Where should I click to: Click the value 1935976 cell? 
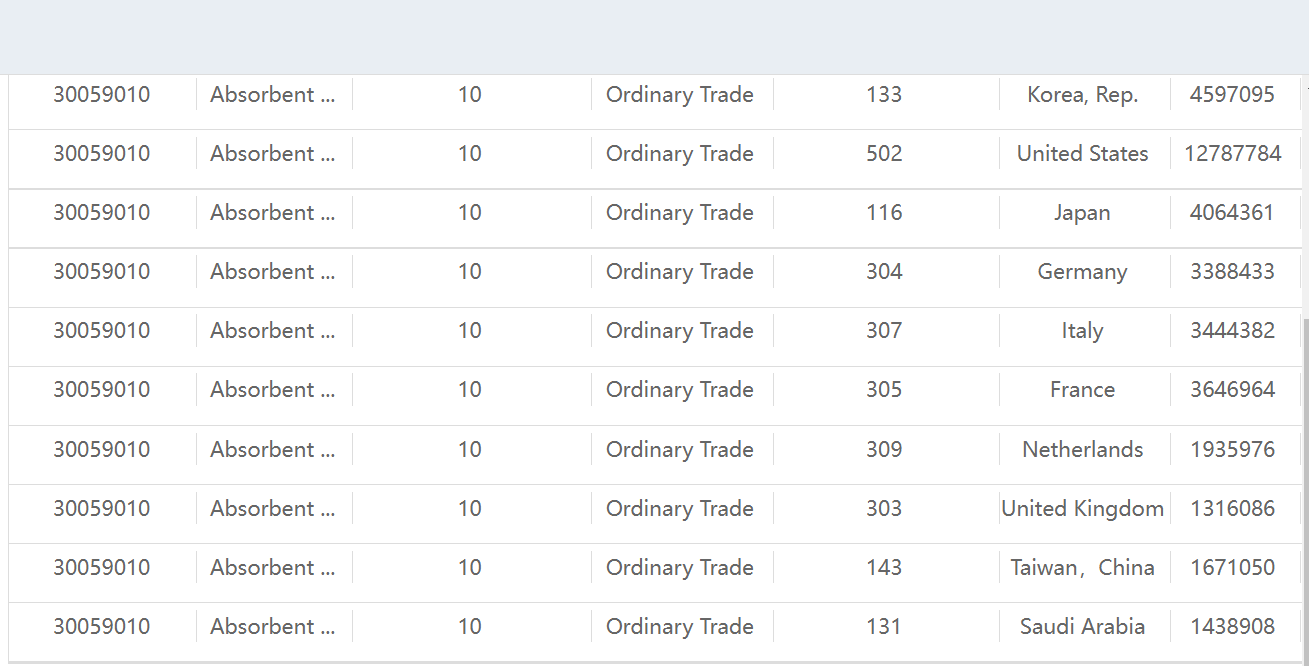coord(1232,450)
